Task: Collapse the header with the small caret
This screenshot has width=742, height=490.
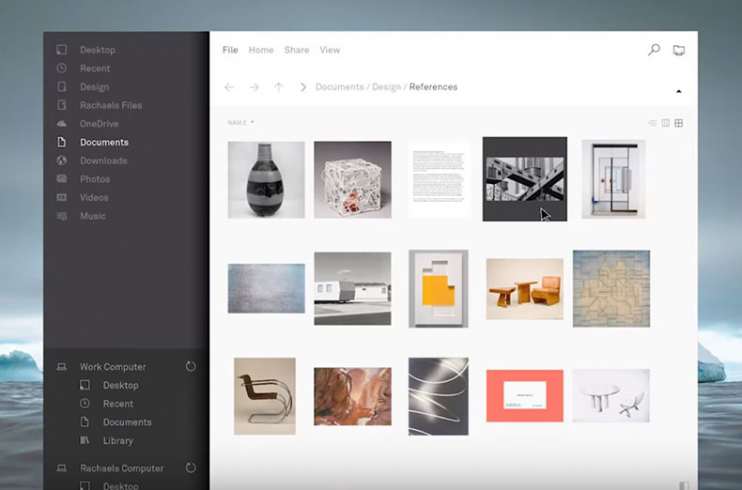Action: [x=679, y=91]
